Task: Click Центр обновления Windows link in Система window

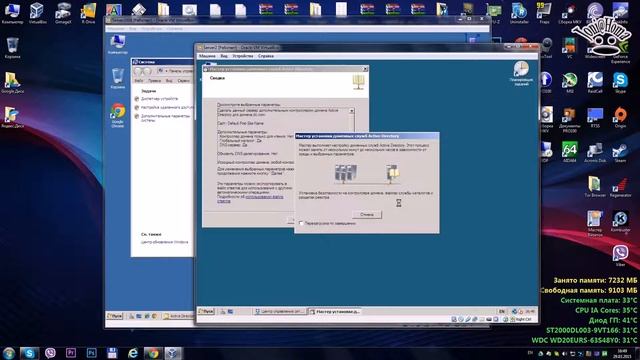Action: tap(164, 242)
